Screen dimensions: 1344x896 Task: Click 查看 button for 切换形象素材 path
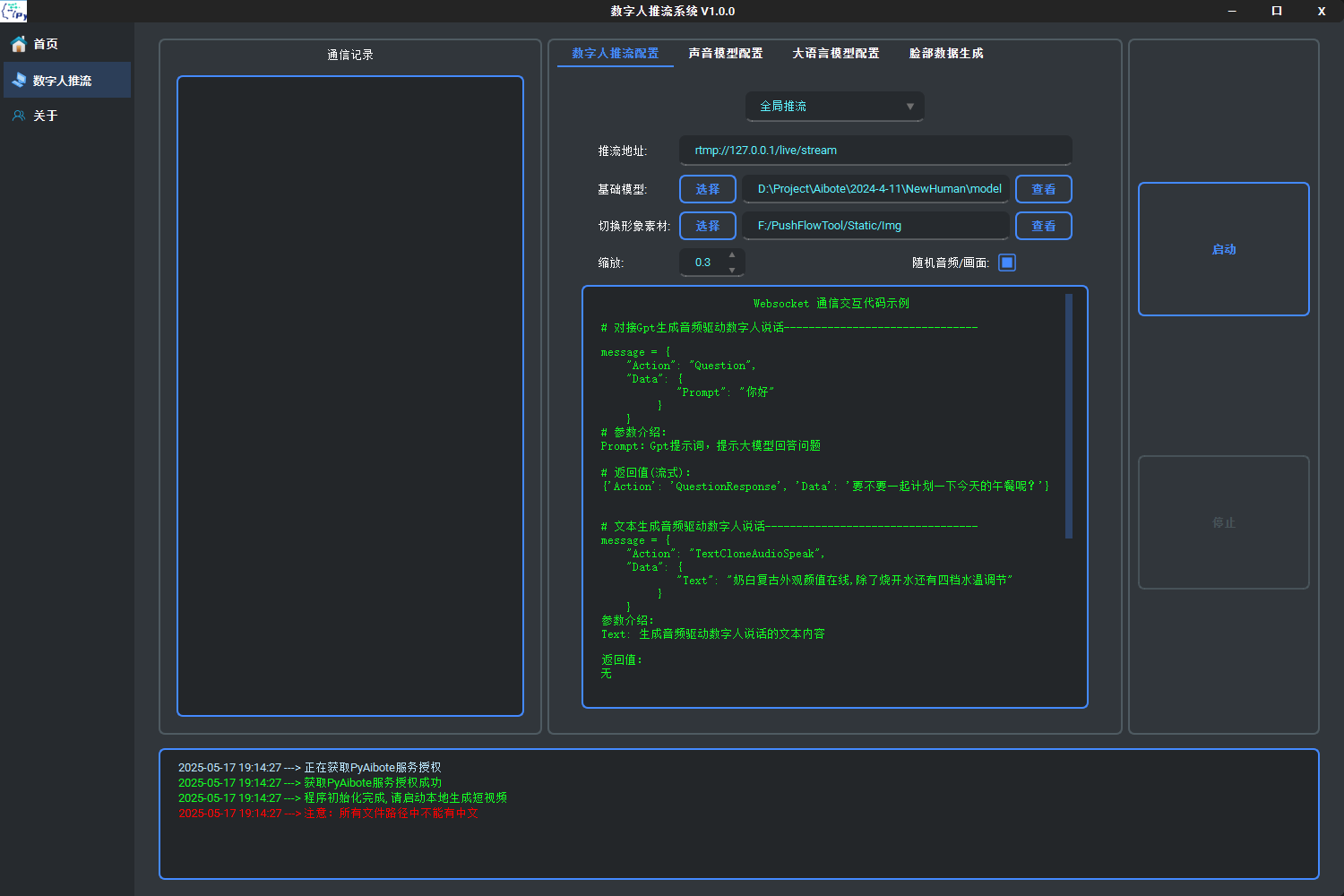1043,226
